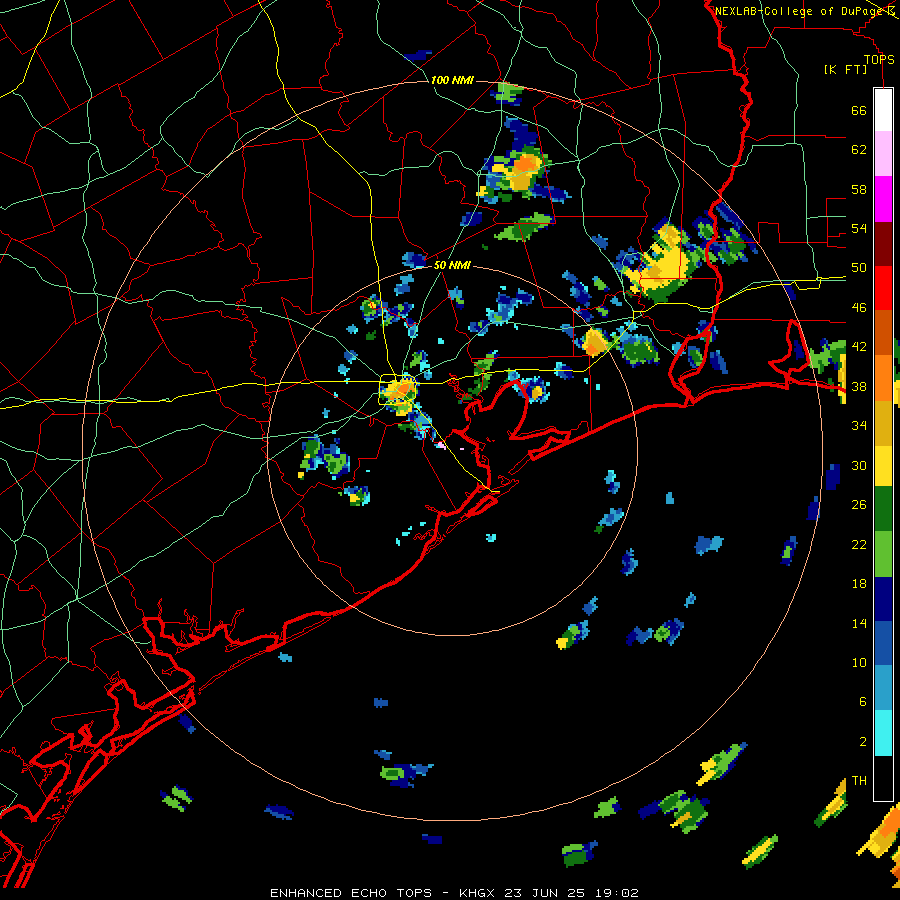Click the black TH threshold swatch
This screenshot has width=900, height=900.
point(883,778)
